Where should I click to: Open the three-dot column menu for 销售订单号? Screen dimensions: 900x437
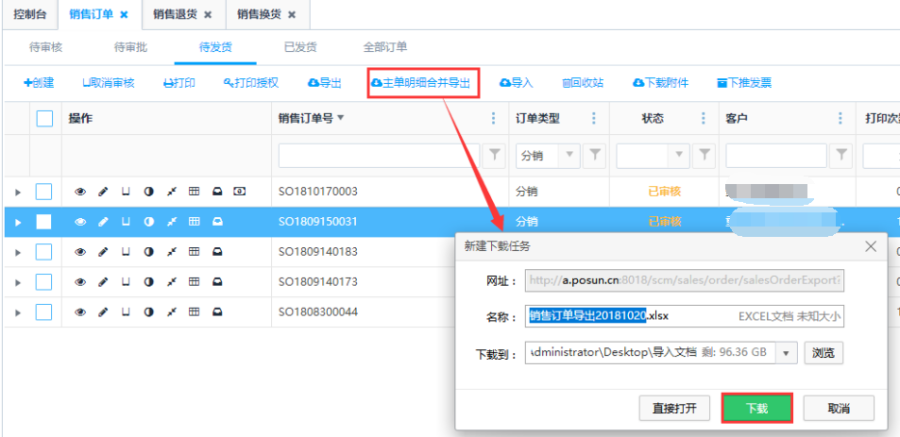492,118
